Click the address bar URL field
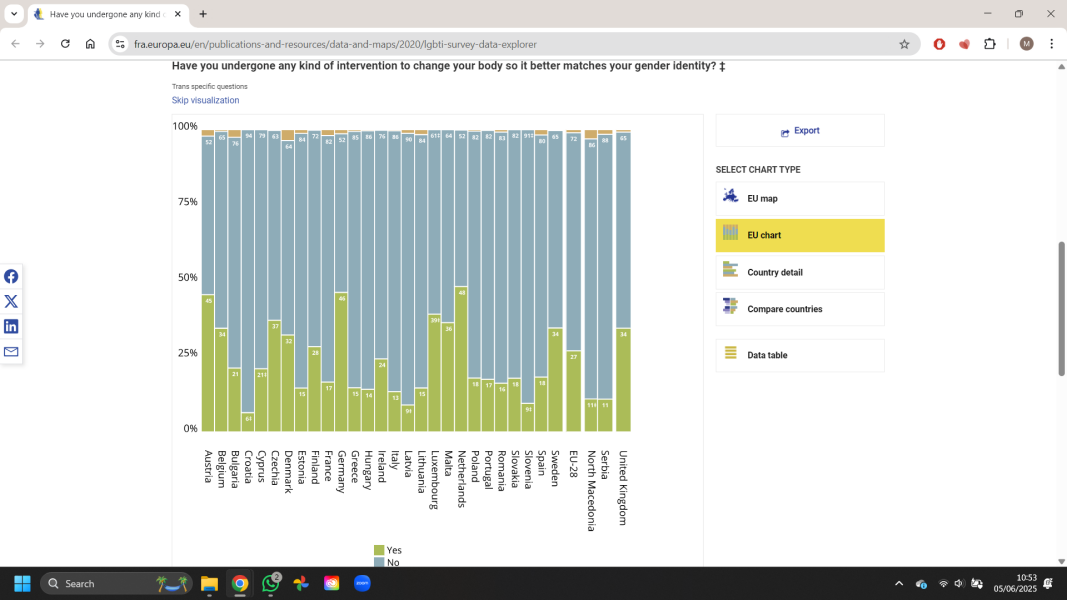The image size is (1067, 600). (500, 44)
